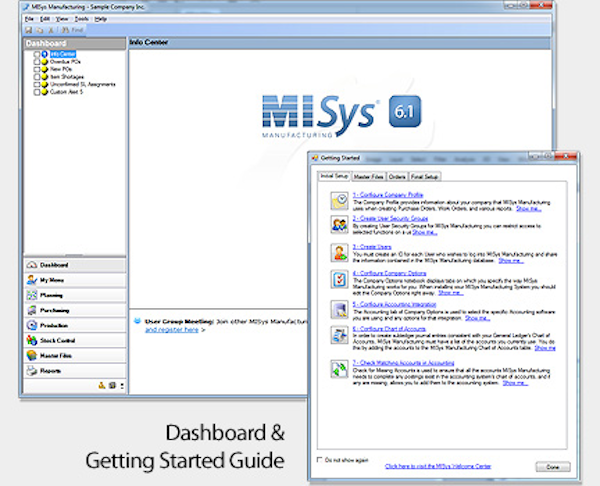Screen dimensions: 600x486
Task: Click the visit MISys Welcome Center link
Action: (438, 466)
